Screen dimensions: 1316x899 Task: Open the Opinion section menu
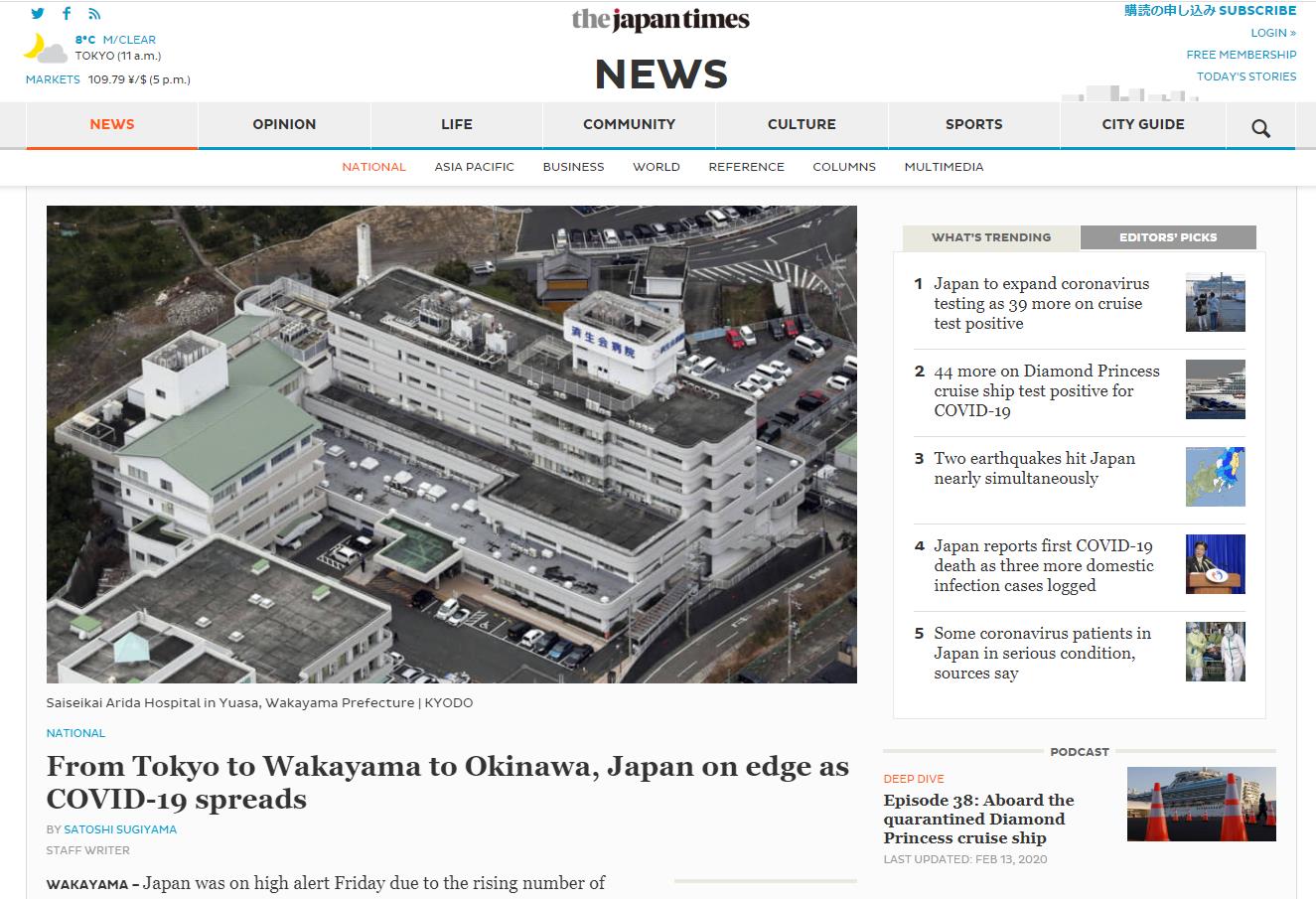[284, 124]
